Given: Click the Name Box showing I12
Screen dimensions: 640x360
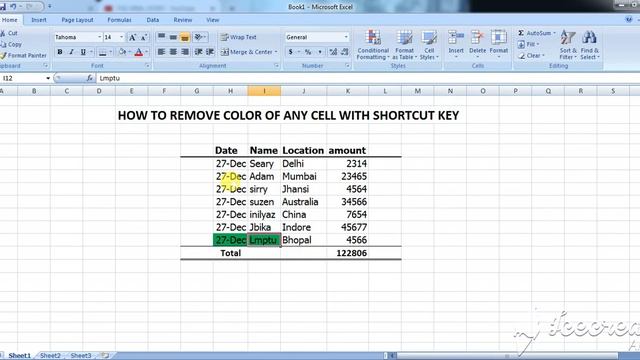Looking at the screenshot, I should click(22, 78).
